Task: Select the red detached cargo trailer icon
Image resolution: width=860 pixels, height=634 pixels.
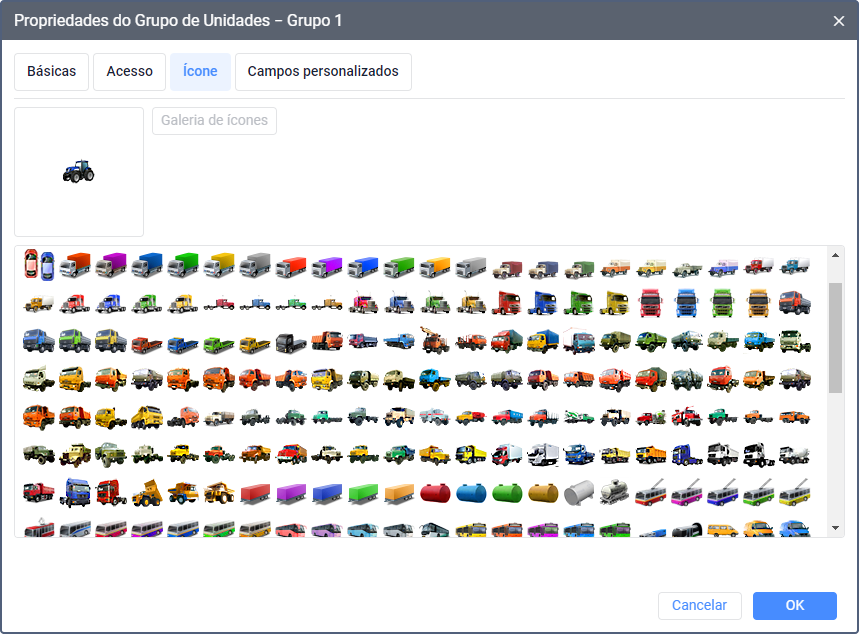Action: pyautogui.click(x=256, y=493)
